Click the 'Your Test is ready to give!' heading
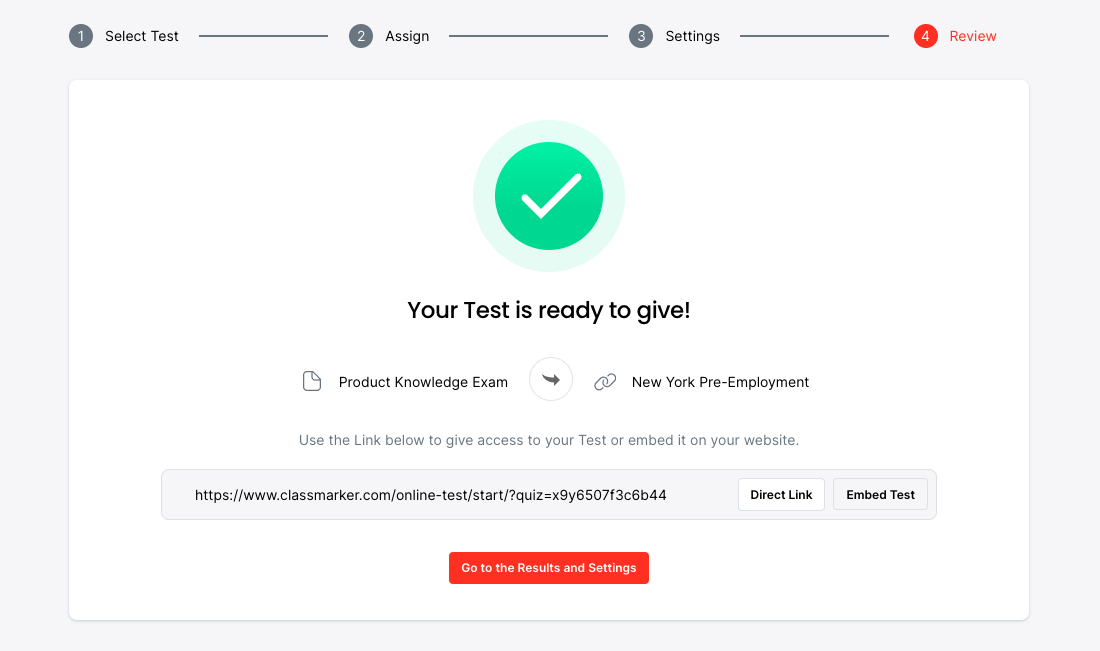The image size is (1100, 651). [549, 310]
